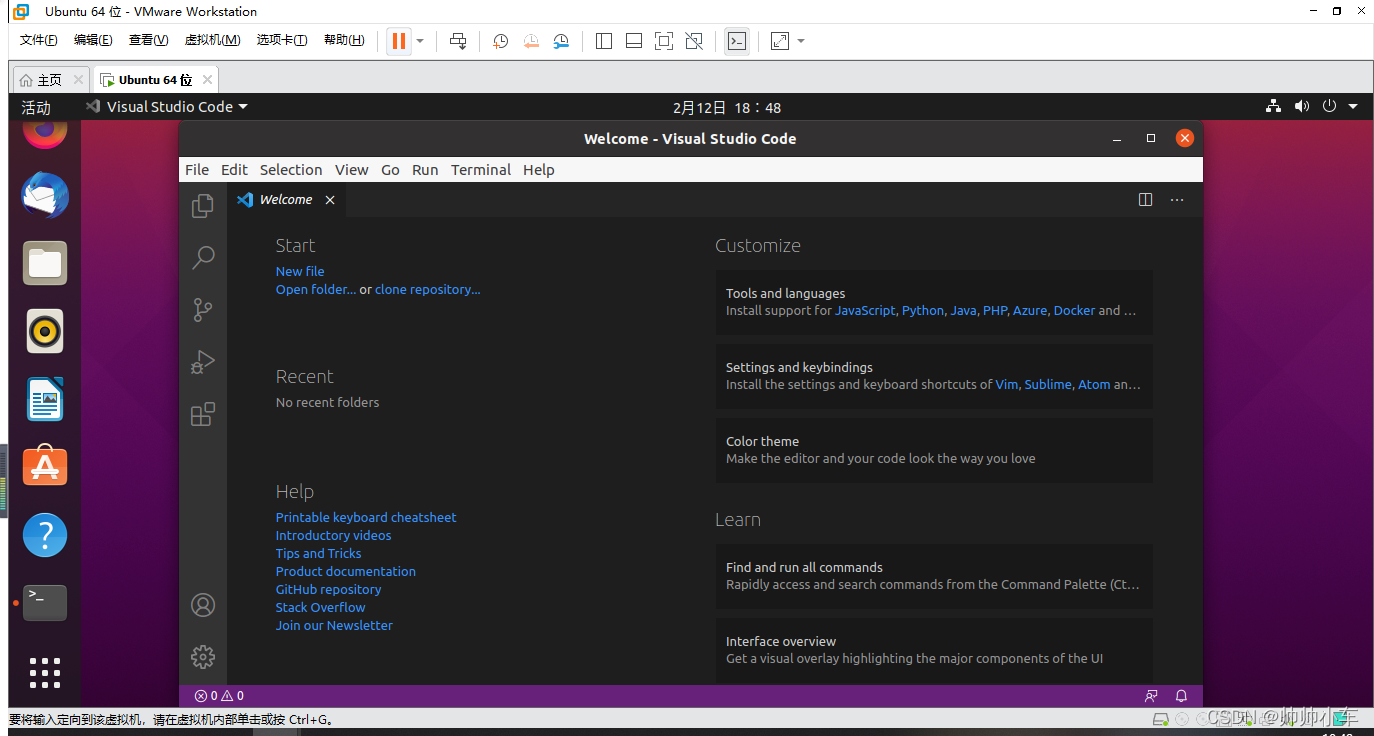Open the Selection menu
The width and height of the screenshot is (1374, 736).
[x=291, y=170]
